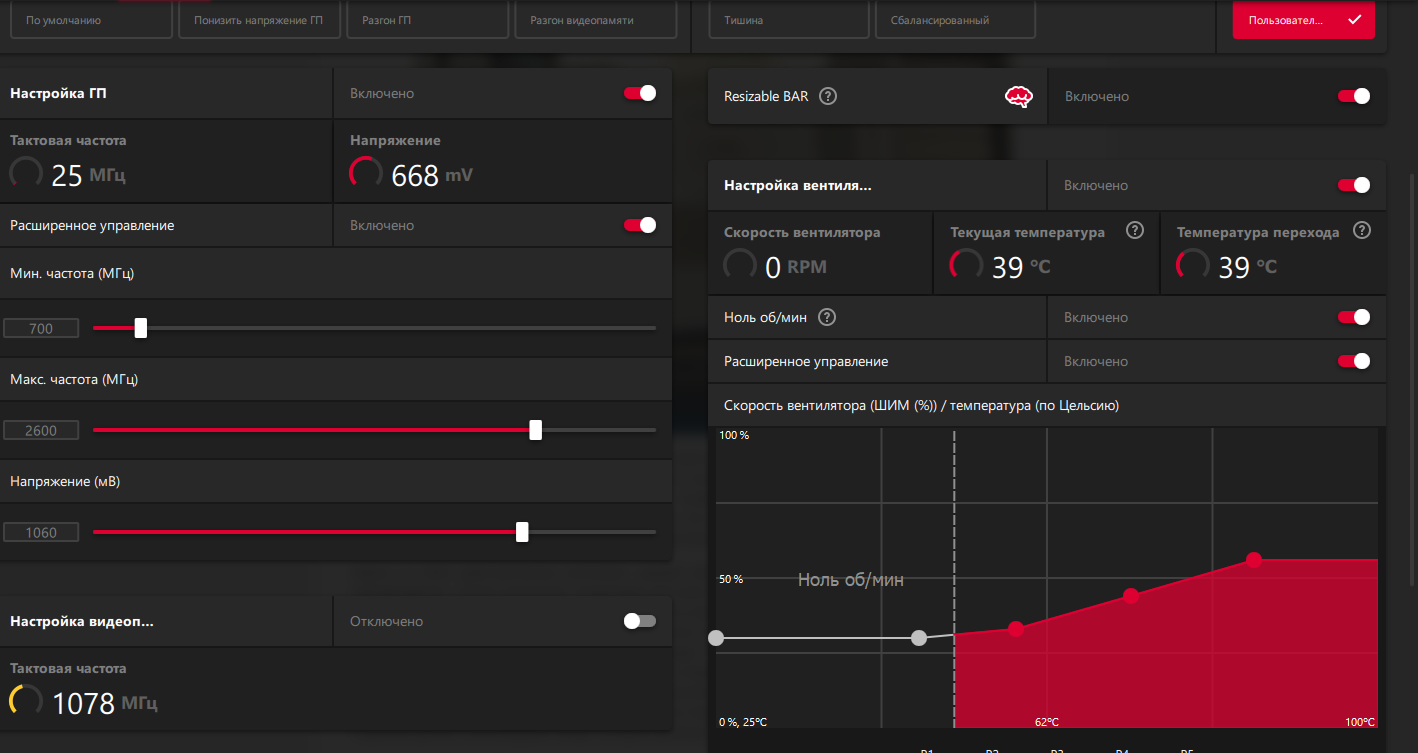Image resolution: width=1418 pixels, height=753 pixels.
Task: Click the 100°C axis label on the graph
Action: click(1360, 721)
